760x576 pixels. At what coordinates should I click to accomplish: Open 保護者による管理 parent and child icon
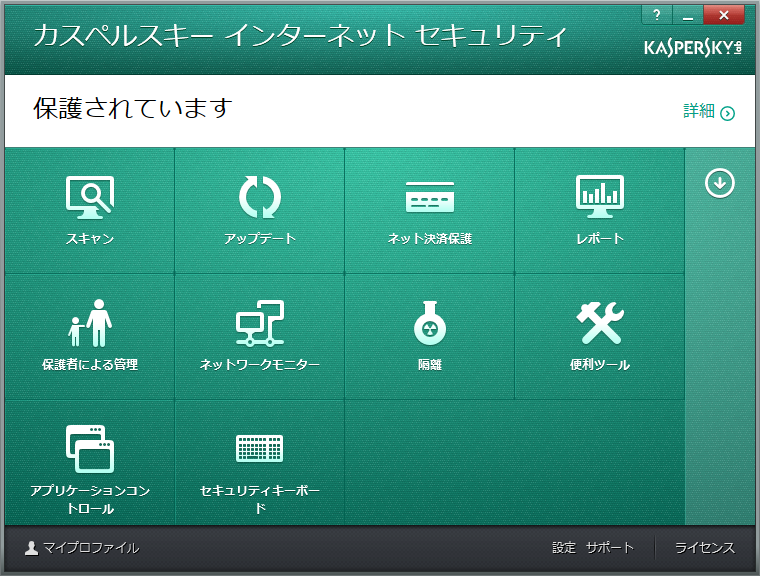[x=90, y=323]
